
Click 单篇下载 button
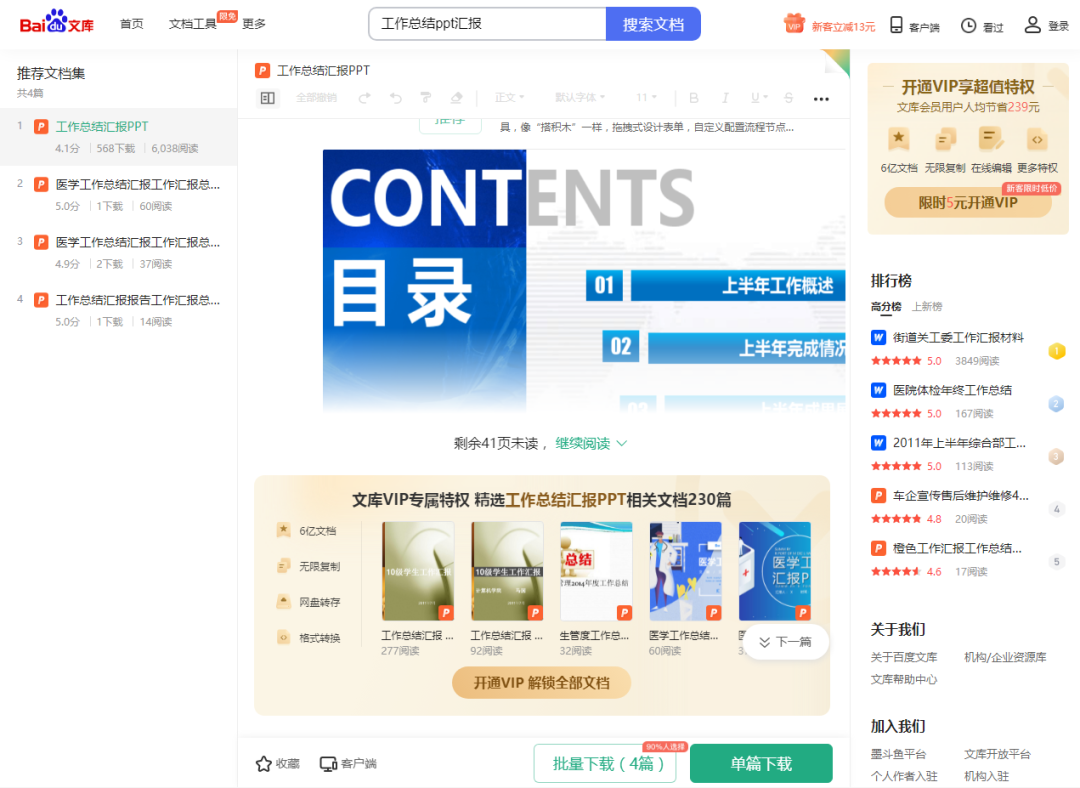[761, 763]
